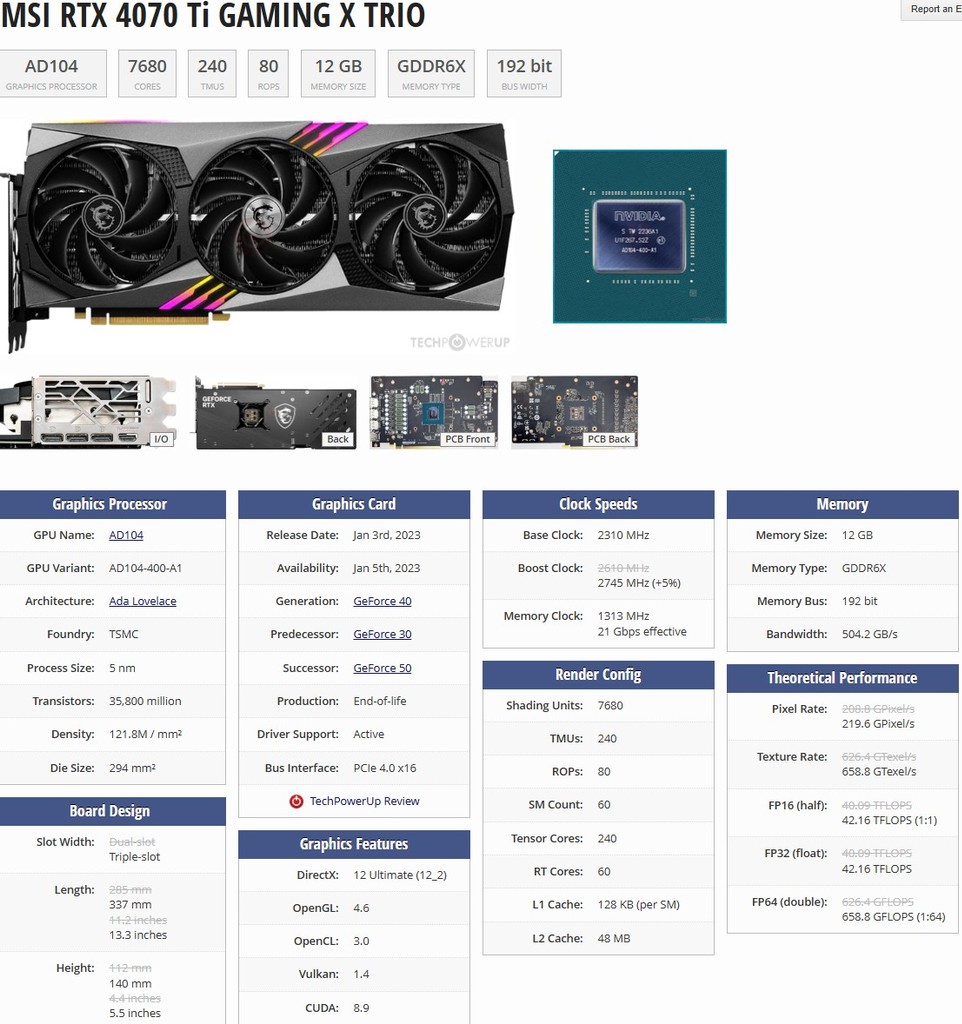Select the 2310 MHz base clock value
The height and width of the screenshot is (1024, 962).
(623, 535)
